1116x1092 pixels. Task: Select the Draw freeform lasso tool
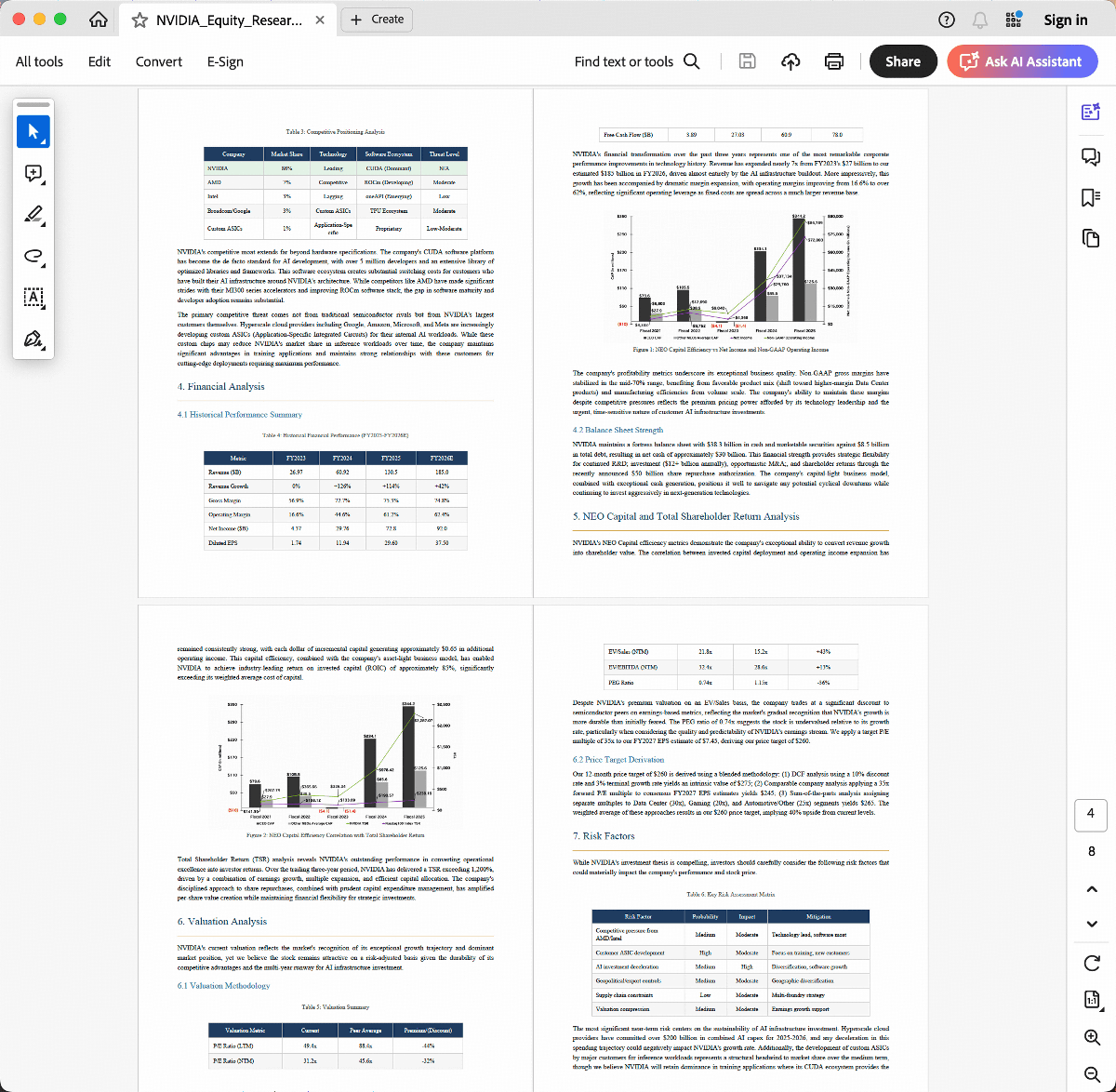tap(33, 256)
